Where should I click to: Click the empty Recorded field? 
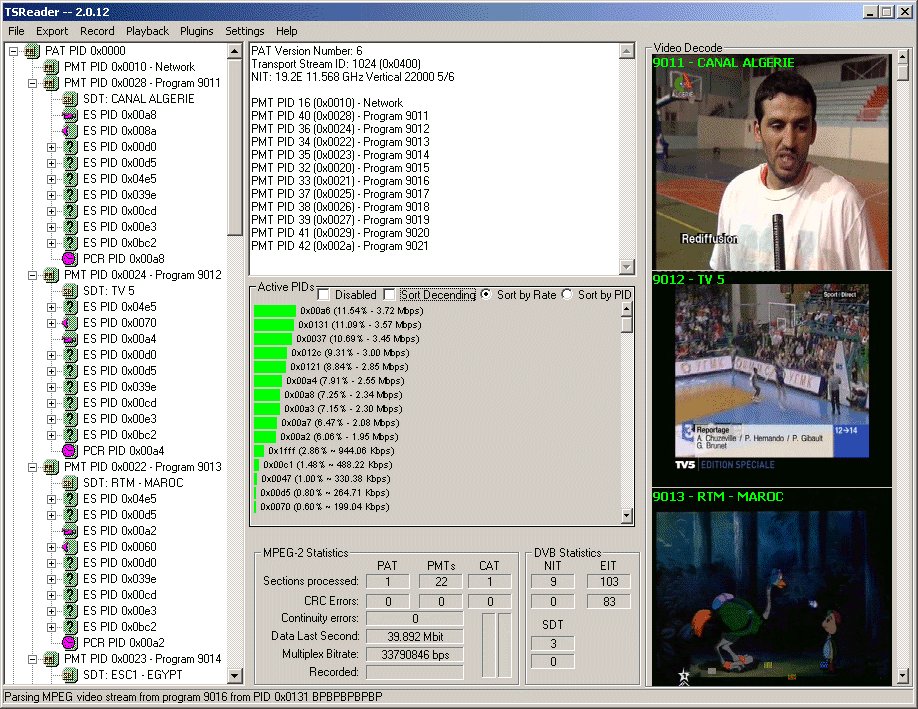[415, 673]
